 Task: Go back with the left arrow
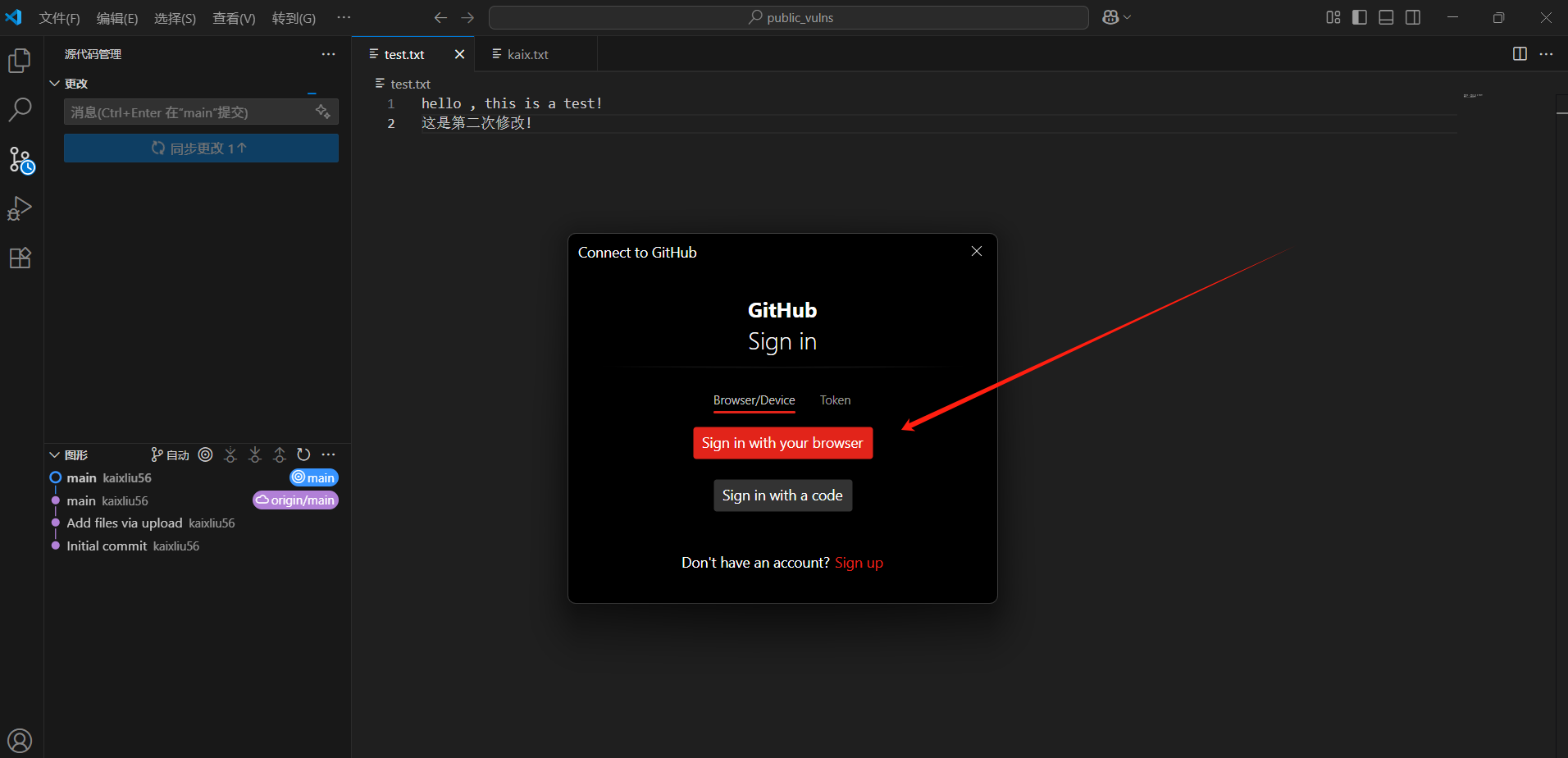440,17
